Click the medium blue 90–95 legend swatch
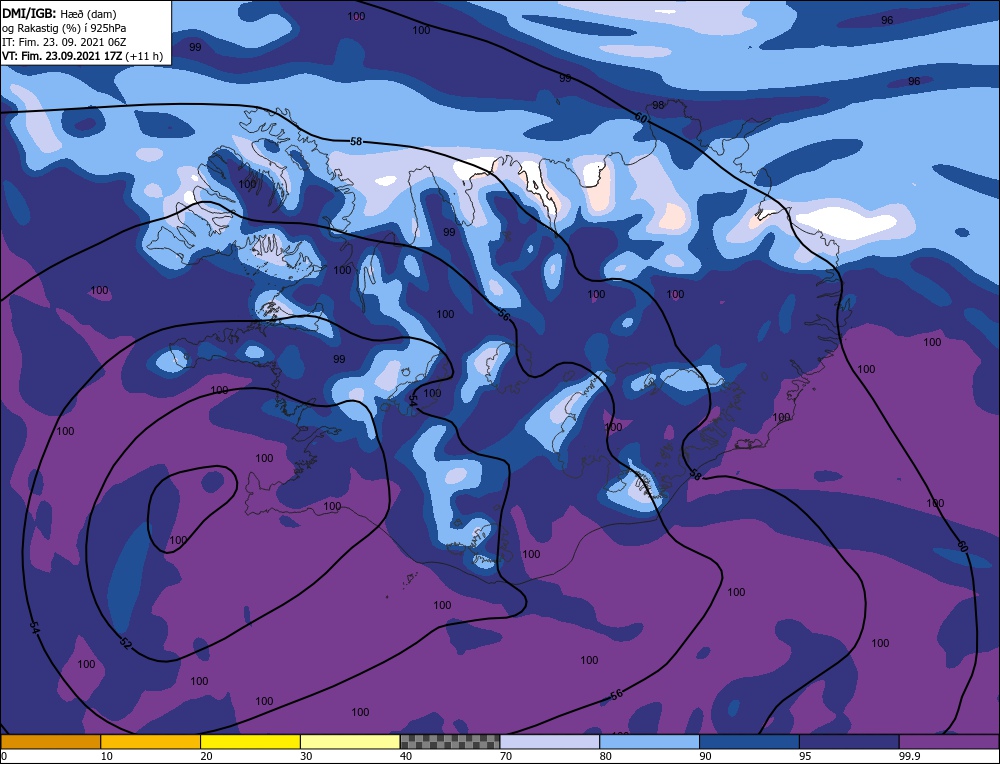 (x=749, y=741)
